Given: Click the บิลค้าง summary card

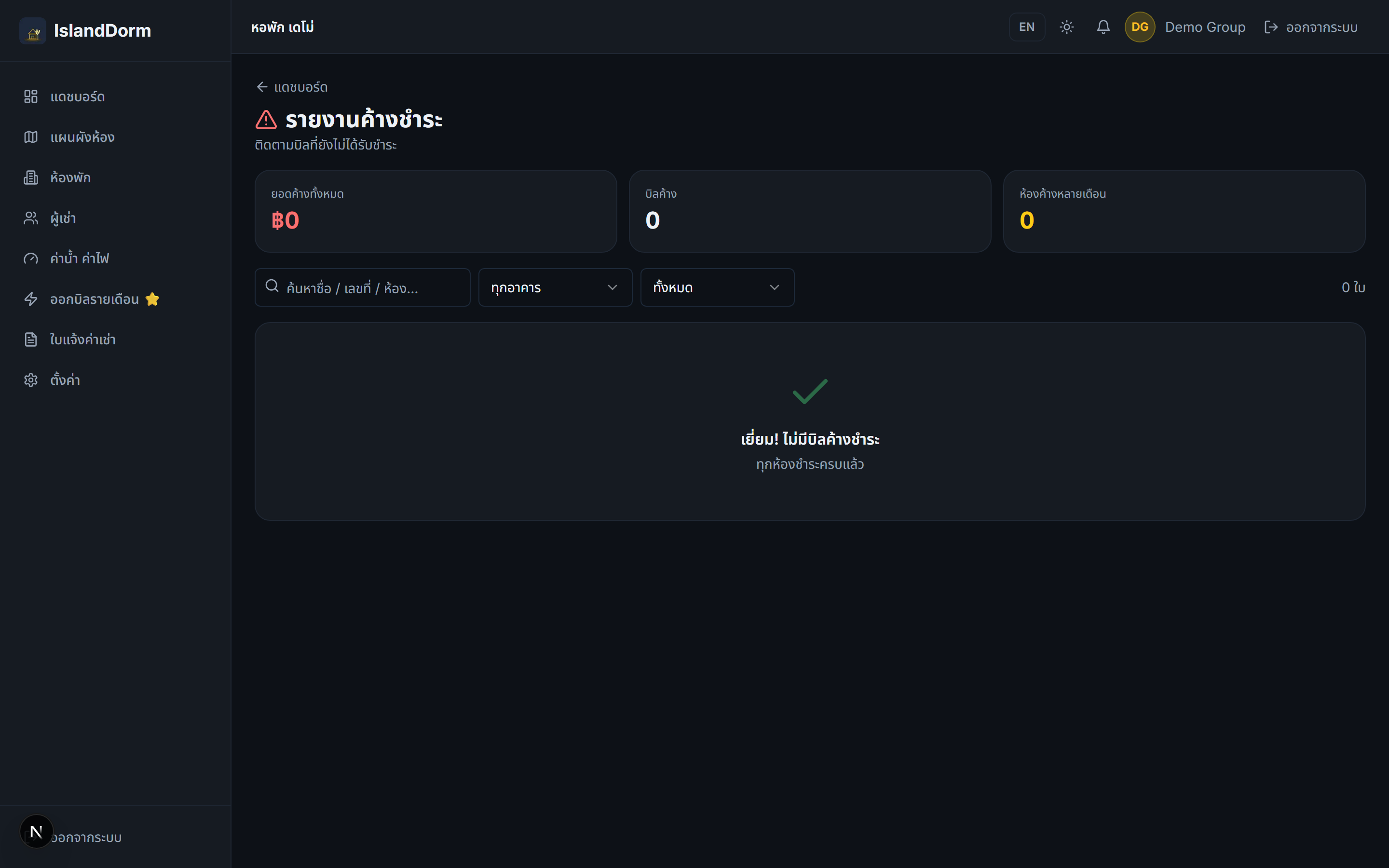Looking at the screenshot, I should click(x=810, y=211).
